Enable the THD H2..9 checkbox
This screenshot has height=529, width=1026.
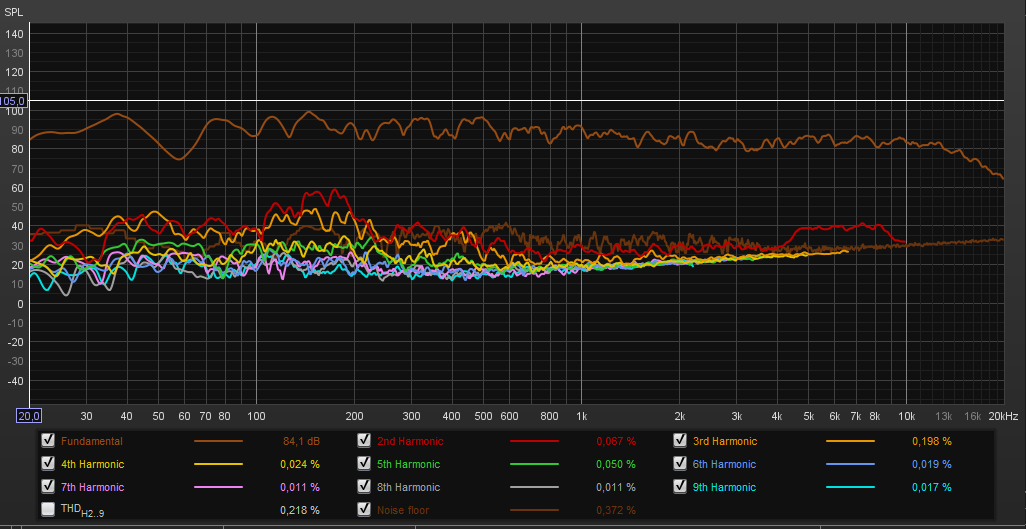pyautogui.click(x=48, y=510)
